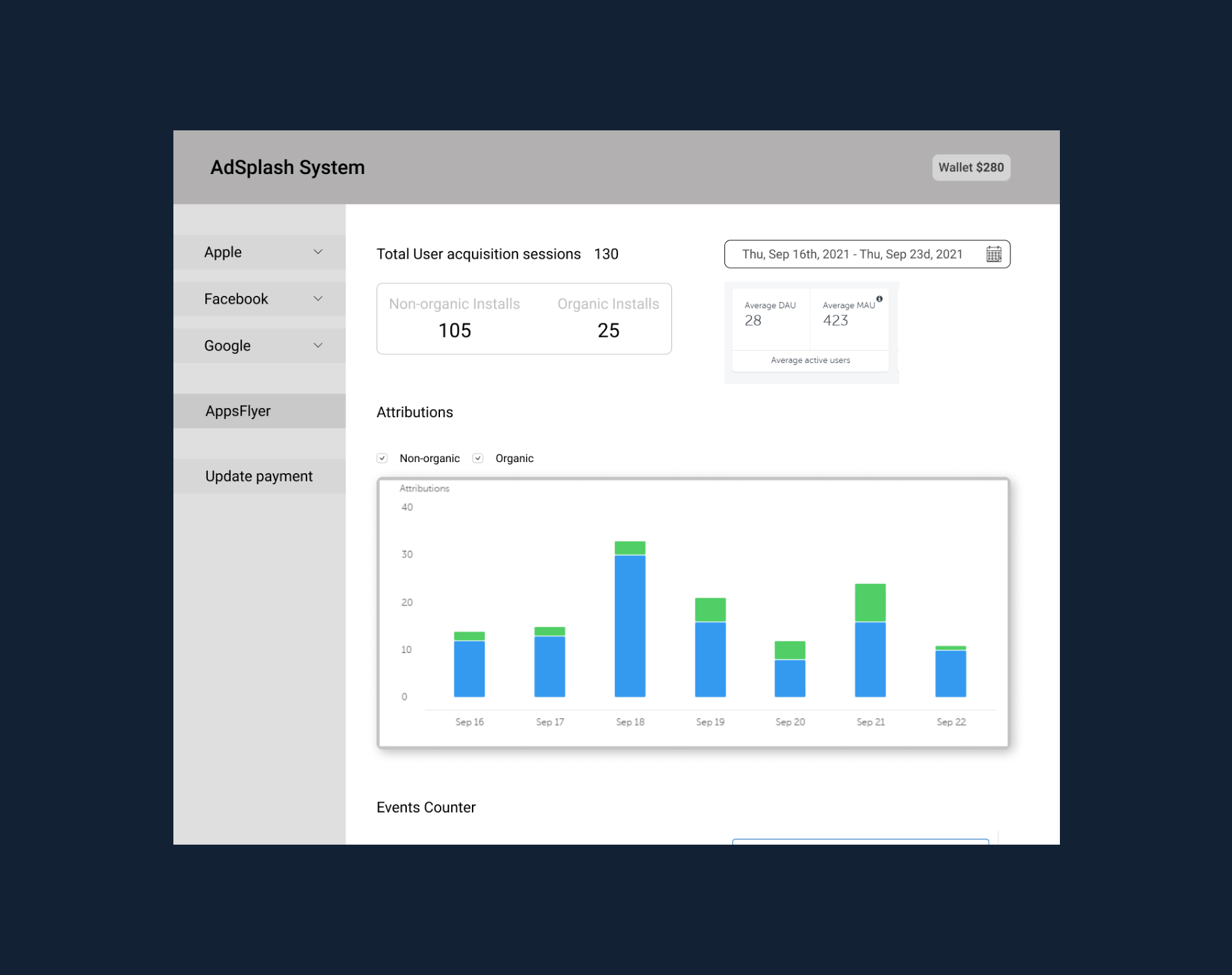This screenshot has width=1232, height=975.
Task: Open the Apple sidebar section
Action: (259, 252)
